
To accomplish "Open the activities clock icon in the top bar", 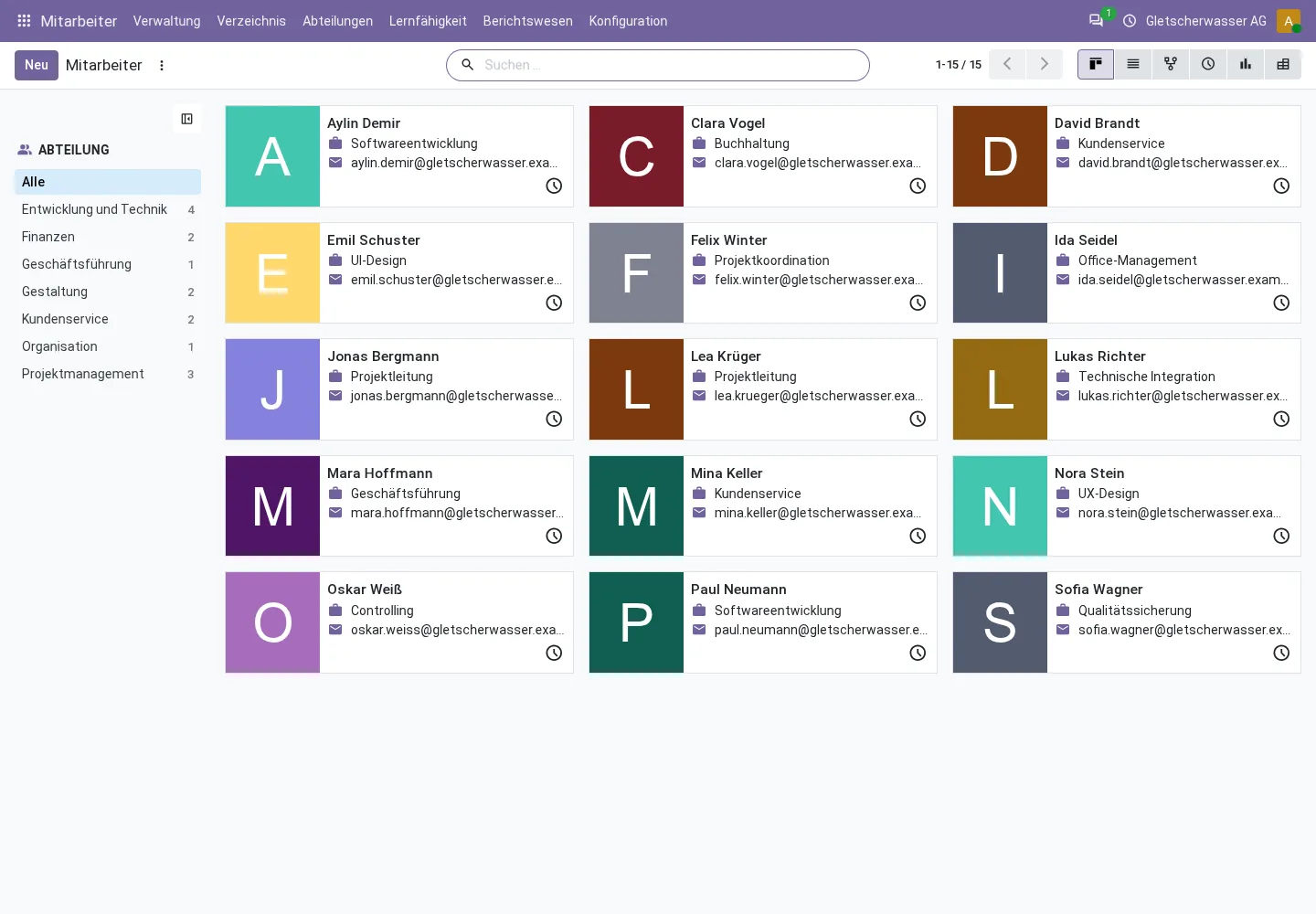I will point(1130,21).
